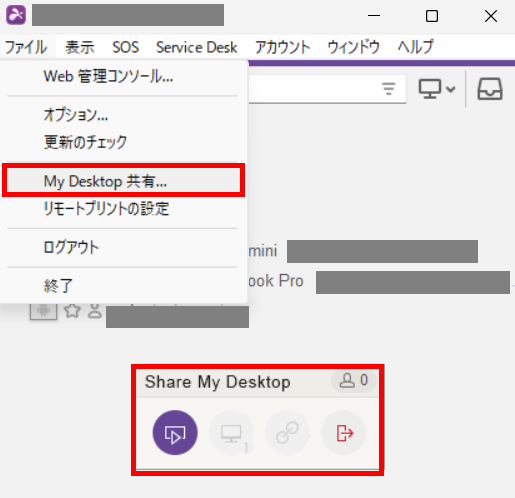The width and height of the screenshot is (515, 498).
Task: Maximize the application window
Action: (432, 16)
